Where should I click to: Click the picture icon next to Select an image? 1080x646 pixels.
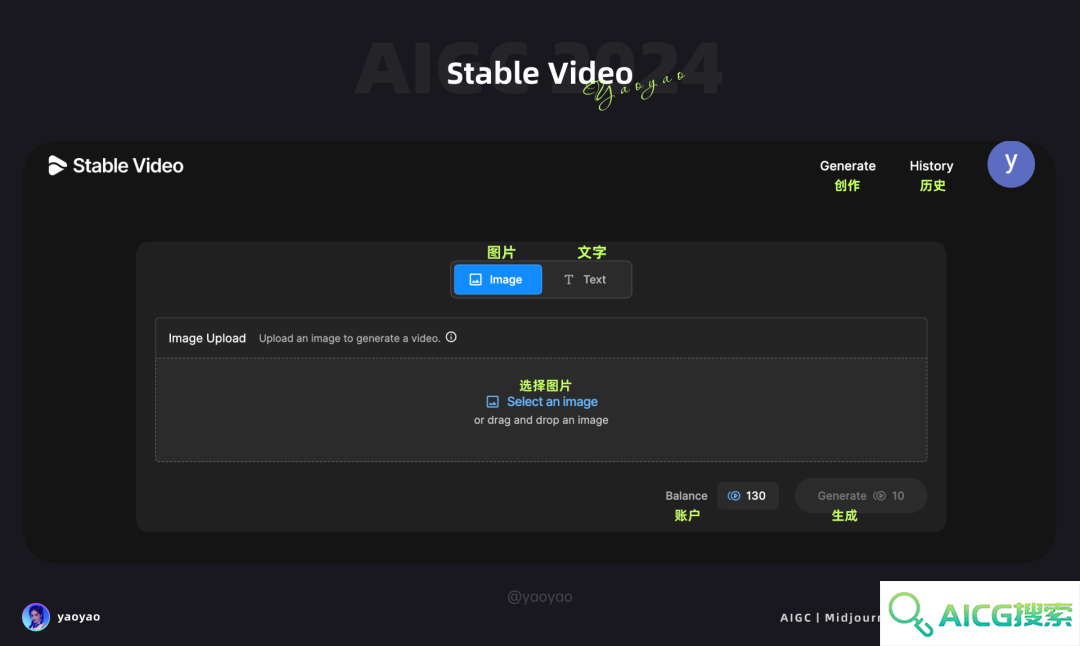(x=492, y=402)
